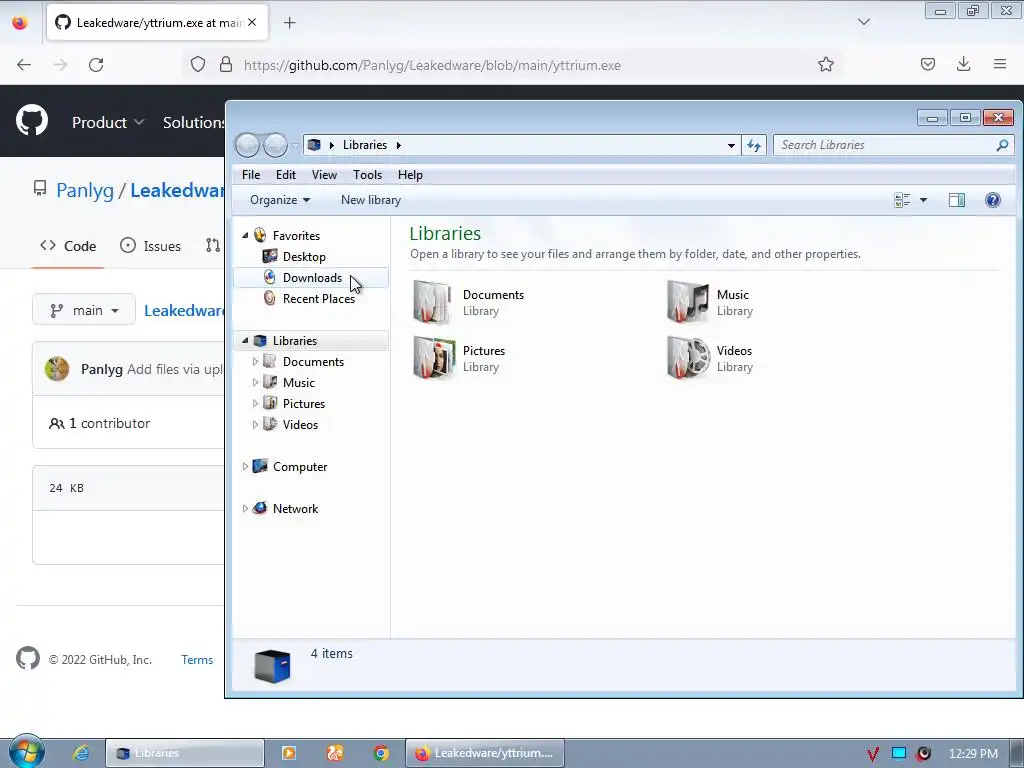Expand Videos node in navigation pane
1024x768 pixels.
[x=255, y=424]
